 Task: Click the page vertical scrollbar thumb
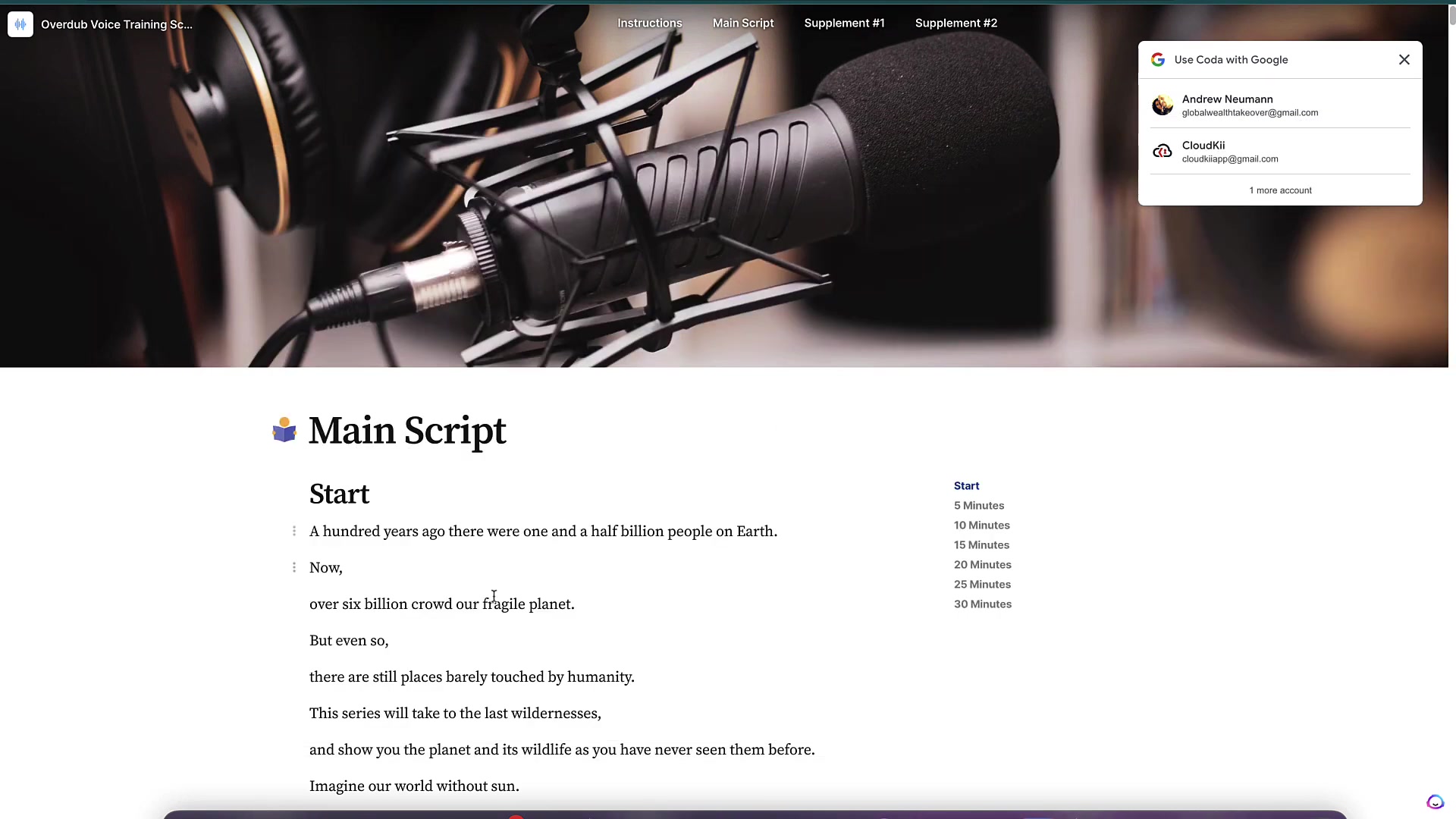pos(1452,15)
